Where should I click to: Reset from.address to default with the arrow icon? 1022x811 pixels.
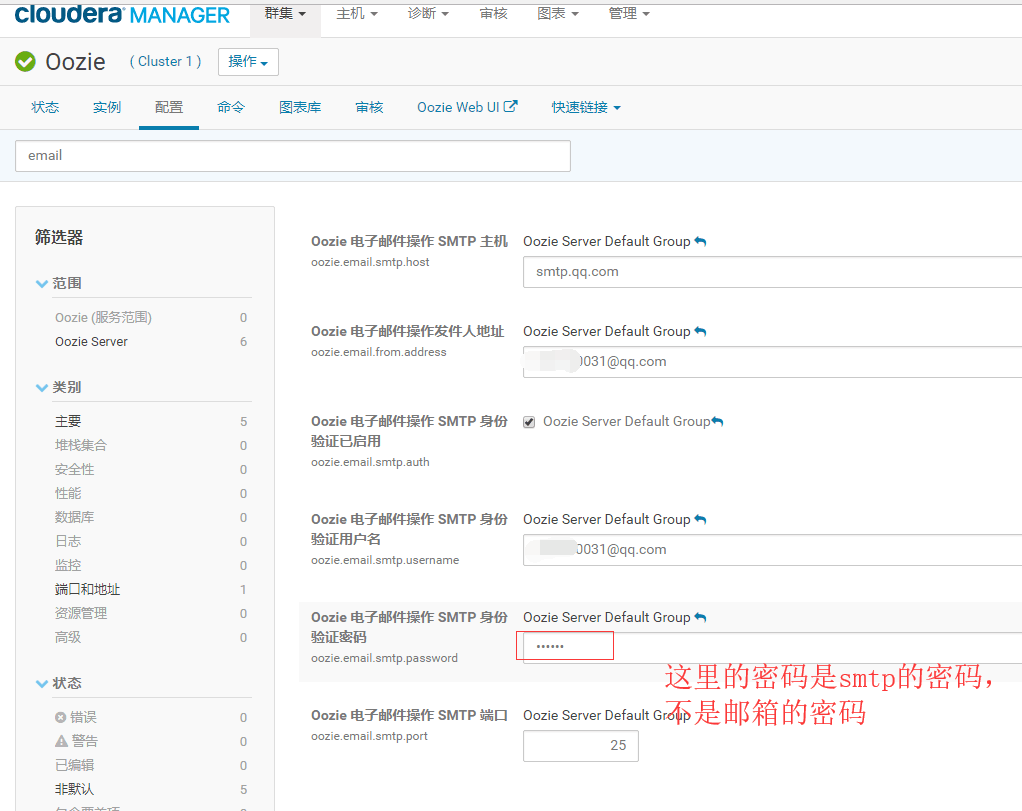click(x=700, y=331)
